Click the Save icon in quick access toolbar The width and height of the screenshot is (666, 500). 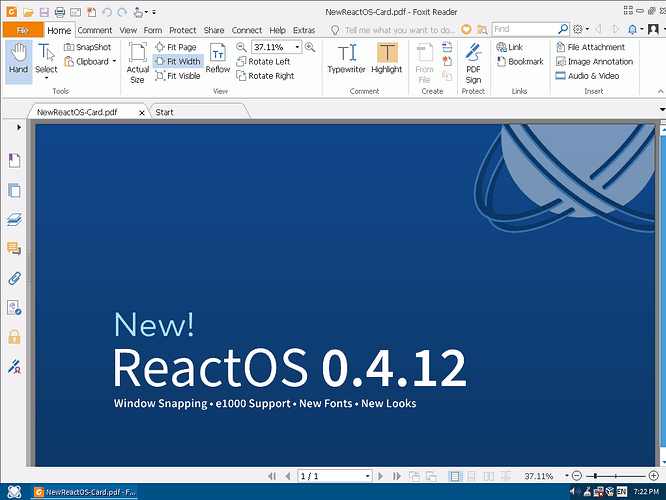click(x=44, y=12)
